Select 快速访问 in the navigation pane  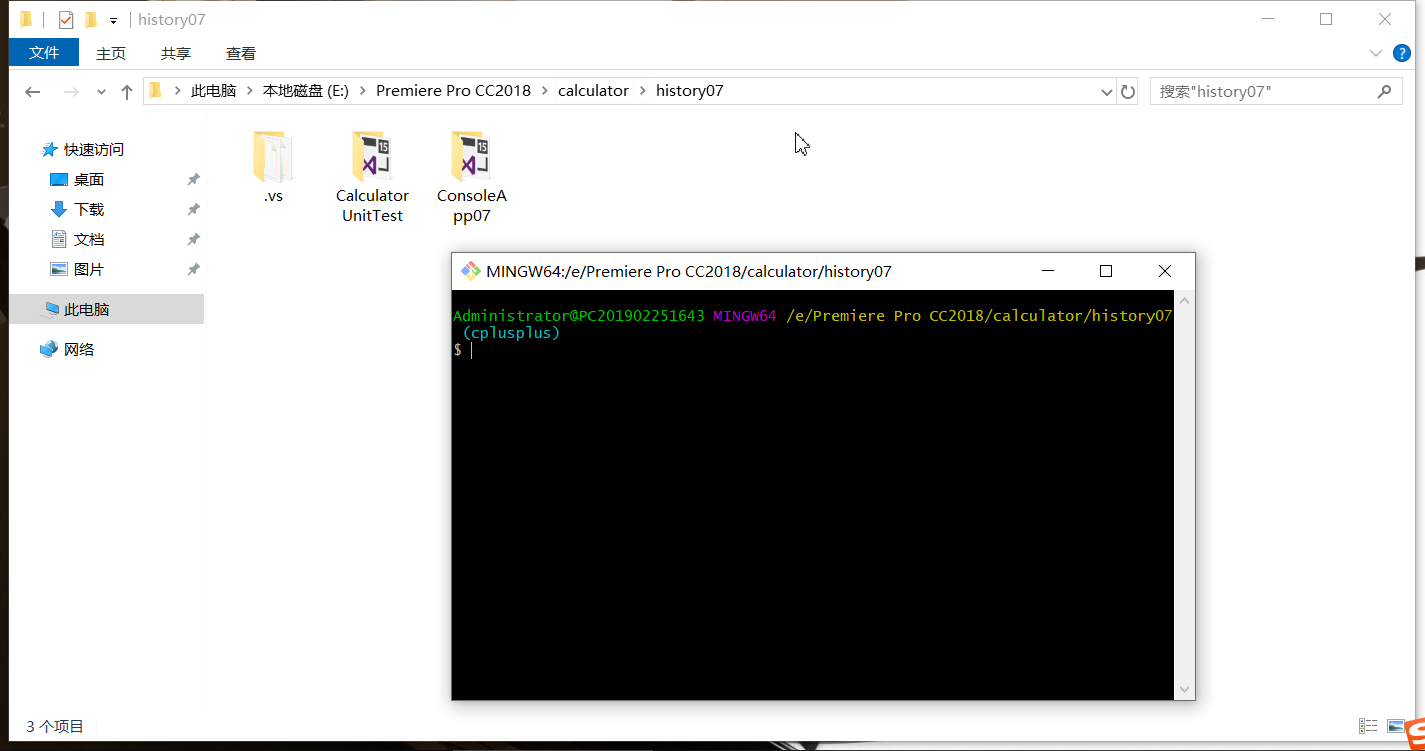point(94,150)
